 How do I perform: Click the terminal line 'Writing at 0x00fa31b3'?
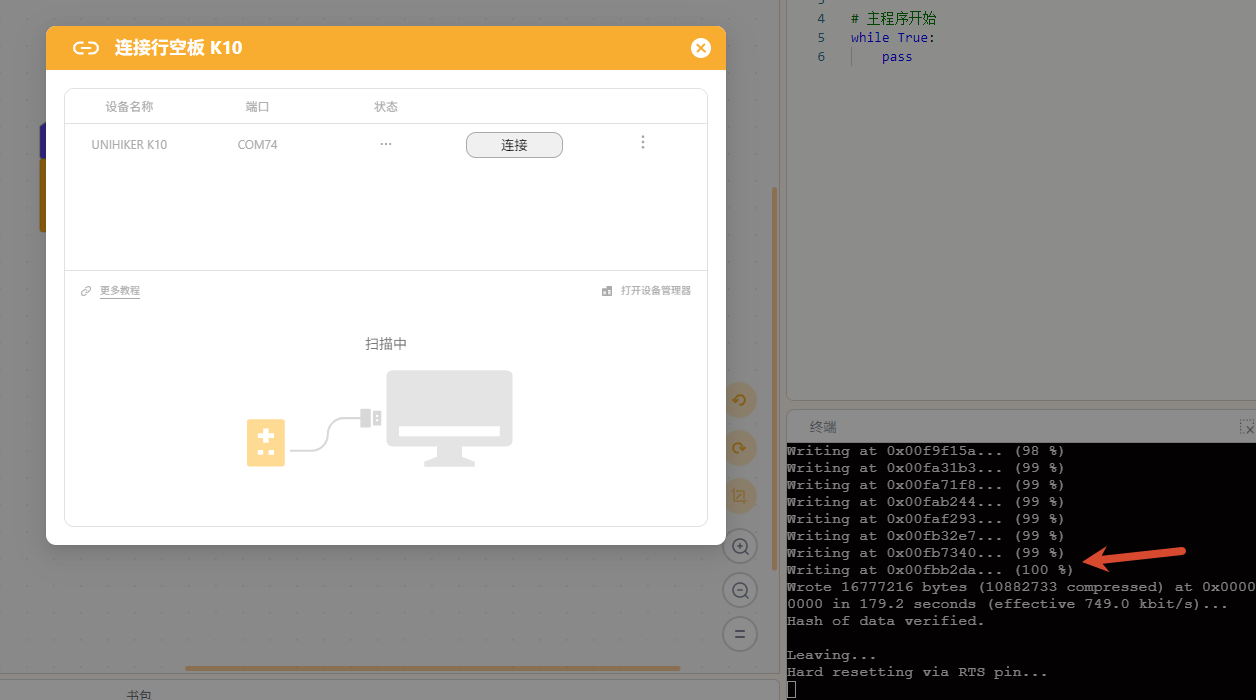(926, 468)
